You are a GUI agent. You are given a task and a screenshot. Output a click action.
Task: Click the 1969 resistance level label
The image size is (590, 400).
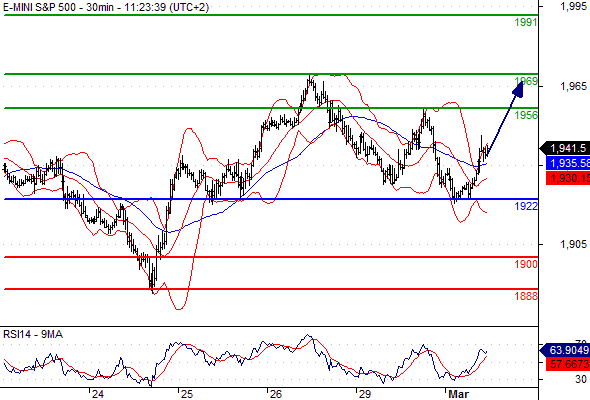click(x=526, y=81)
